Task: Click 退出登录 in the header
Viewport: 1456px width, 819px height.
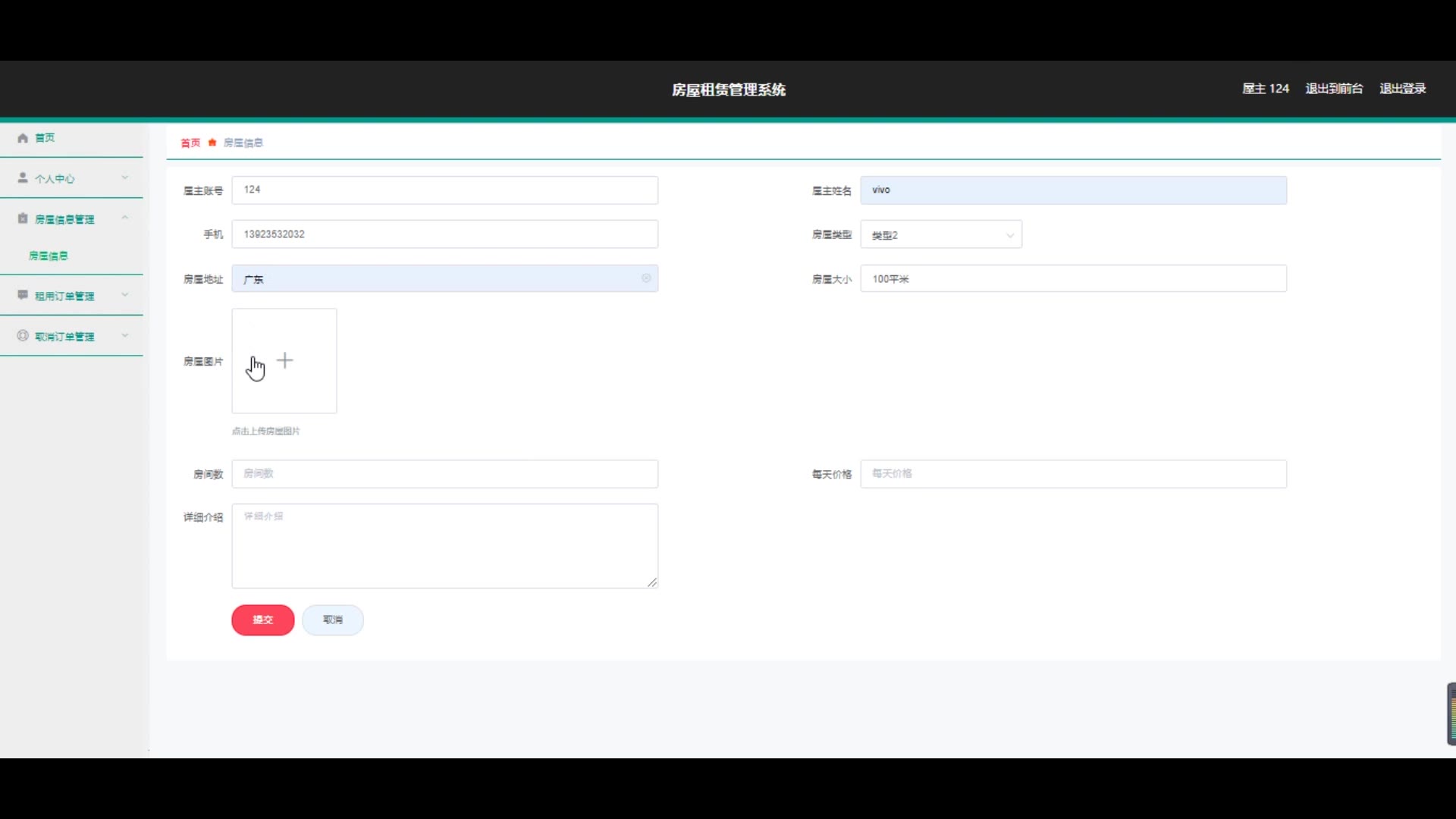Action: 1402,89
